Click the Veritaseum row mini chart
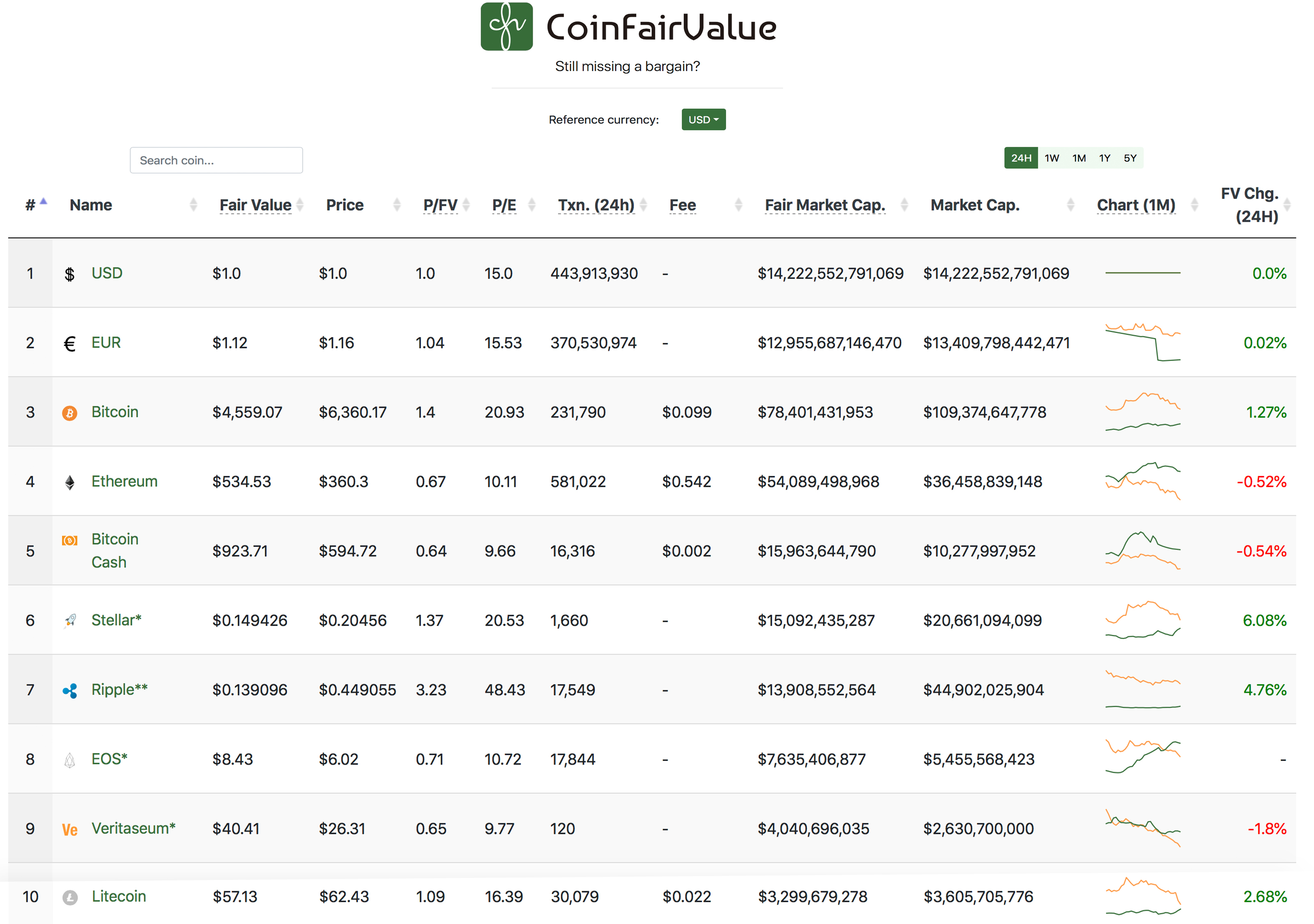This screenshot has height=924, width=1314. (1142, 828)
